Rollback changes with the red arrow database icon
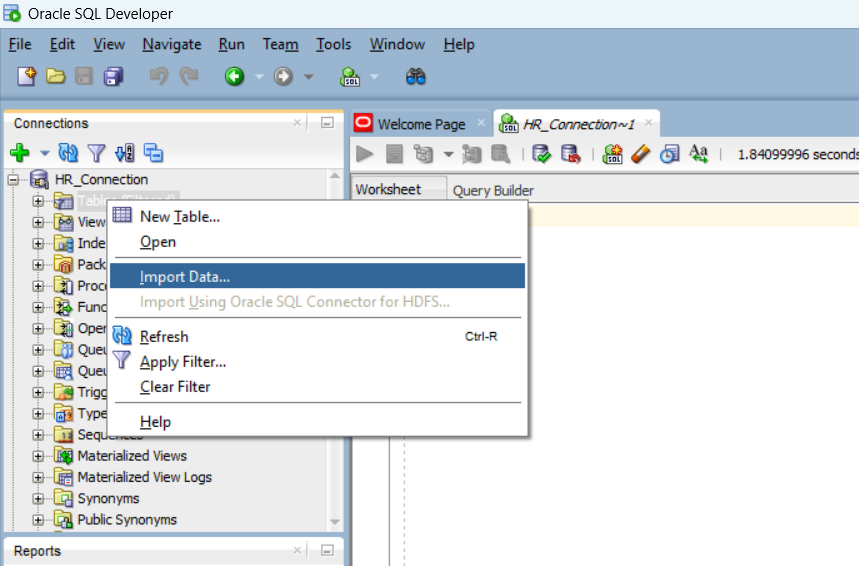 (x=571, y=154)
